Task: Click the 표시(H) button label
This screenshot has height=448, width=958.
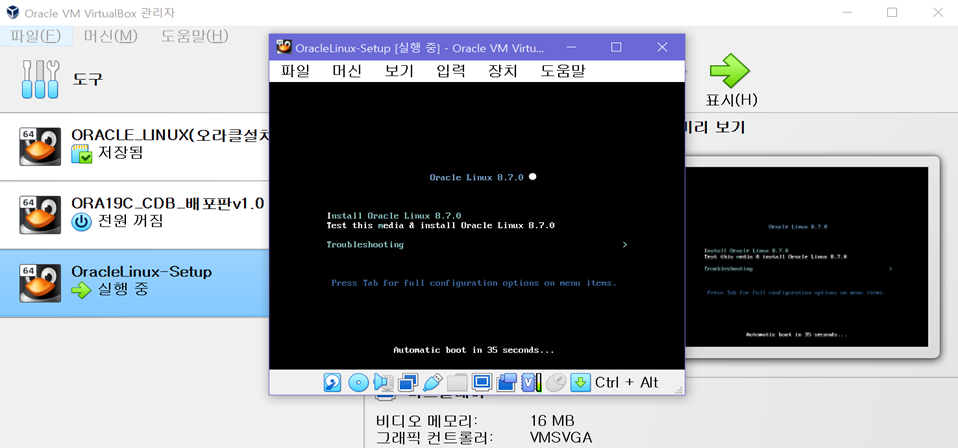Action: (x=731, y=100)
